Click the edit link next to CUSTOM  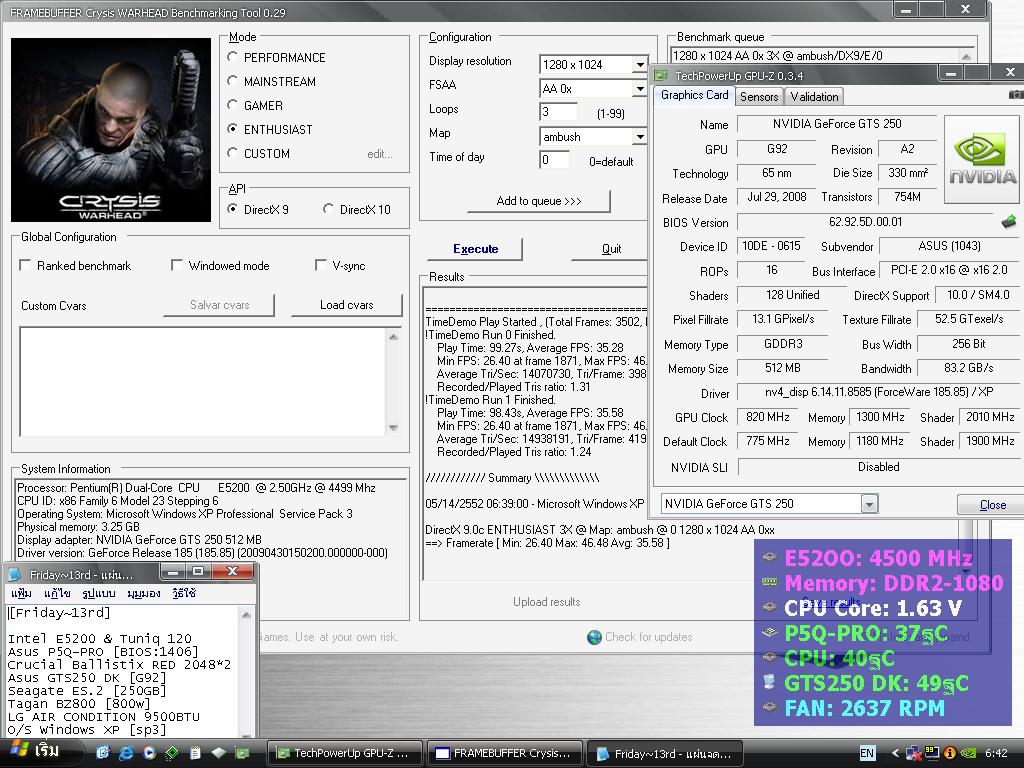pyautogui.click(x=379, y=154)
